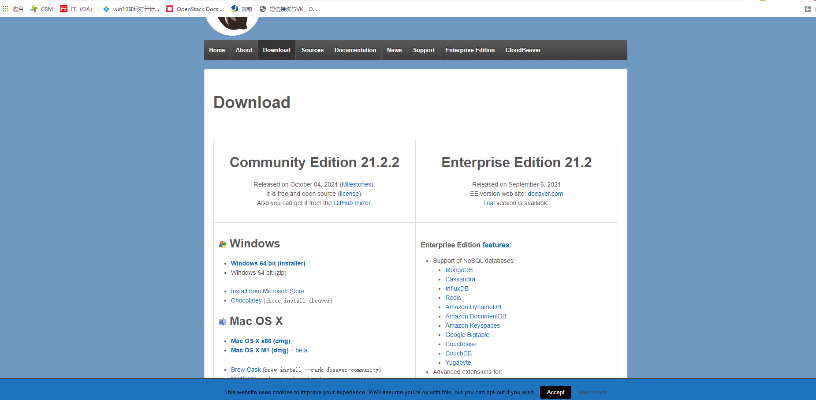Open the CRM bookmark

(41, 8)
